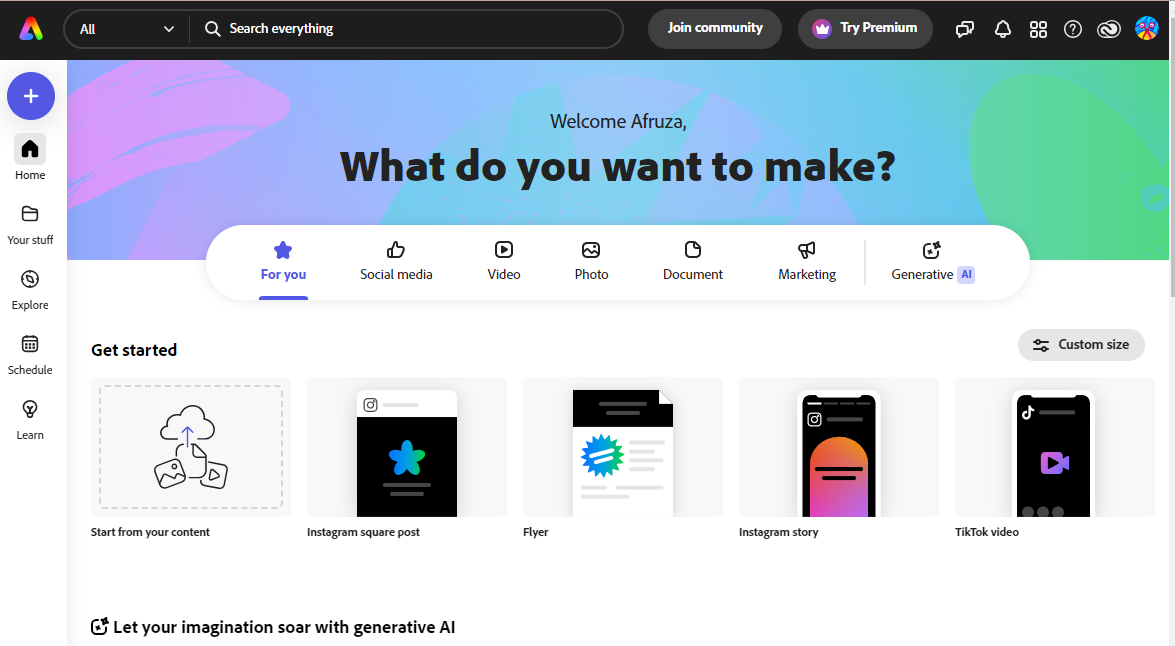The height and width of the screenshot is (646, 1175).
Task: Open your profile avatar
Action: click(x=1146, y=29)
